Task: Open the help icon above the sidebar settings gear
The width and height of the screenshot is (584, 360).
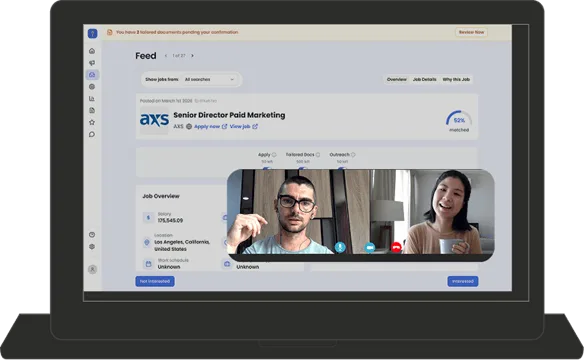Action: click(x=92, y=235)
